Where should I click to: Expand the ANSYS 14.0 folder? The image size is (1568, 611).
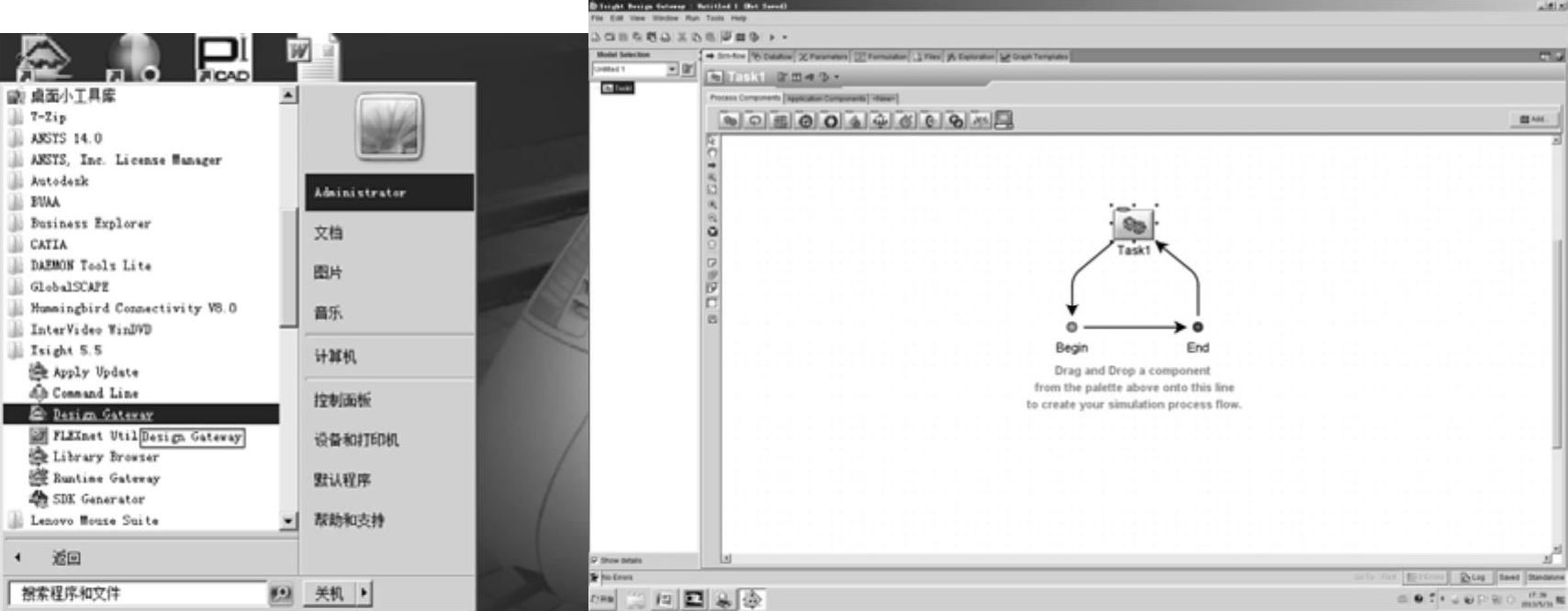coord(66,139)
